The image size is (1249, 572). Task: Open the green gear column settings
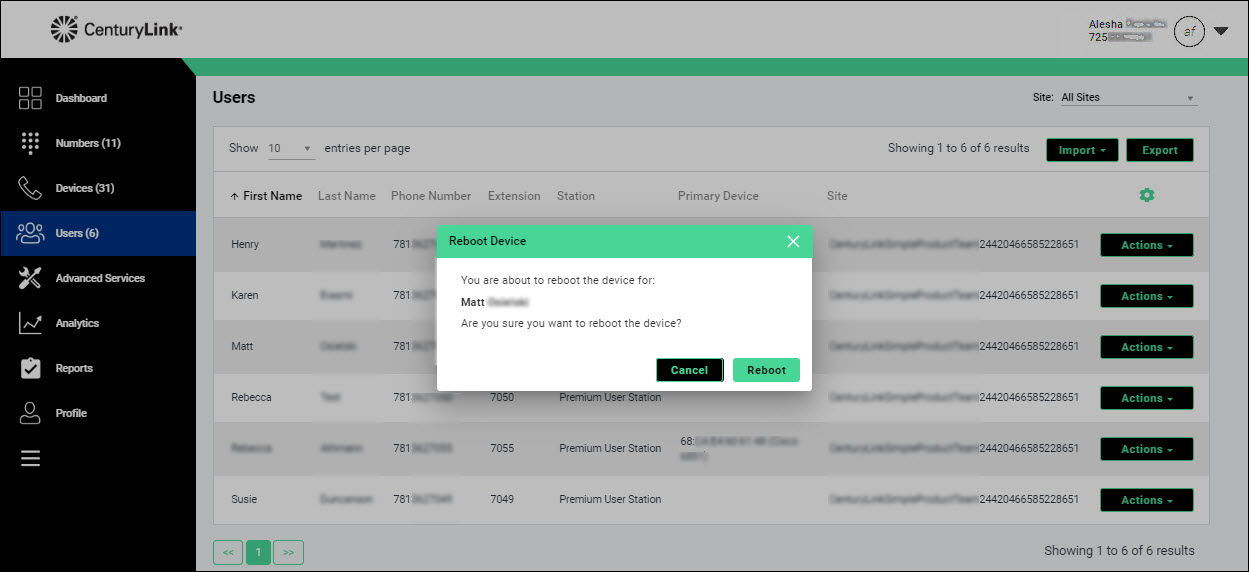[1146, 195]
